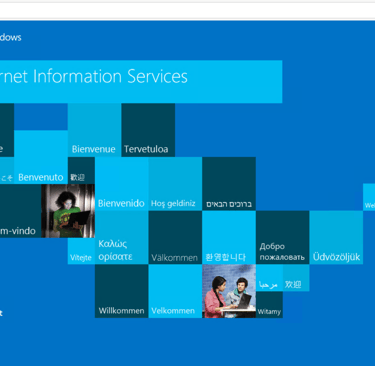
Task: Click the Üdvözöljük tile
Action: [x=336, y=237]
